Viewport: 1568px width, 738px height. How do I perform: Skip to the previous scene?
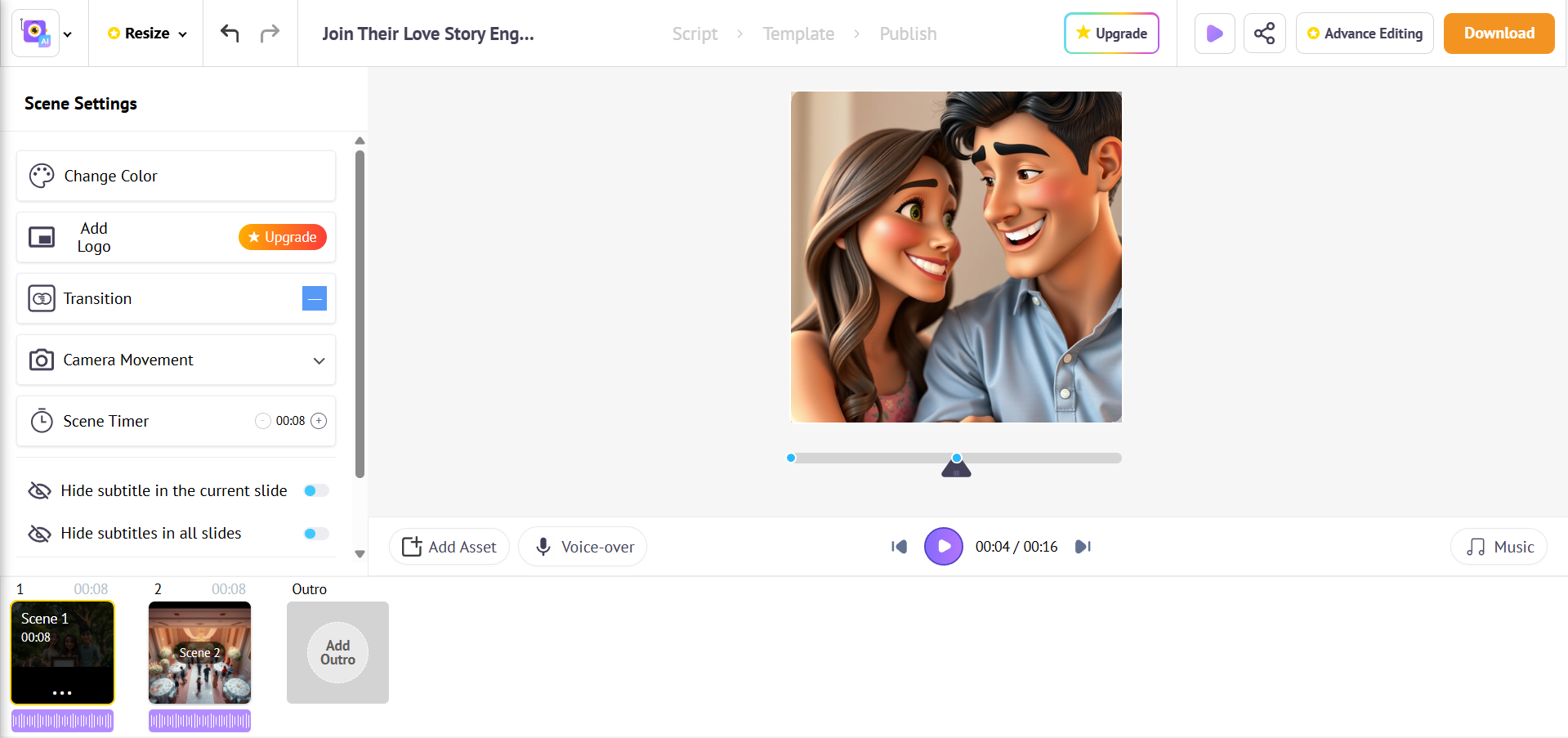click(x=899, y=547)
